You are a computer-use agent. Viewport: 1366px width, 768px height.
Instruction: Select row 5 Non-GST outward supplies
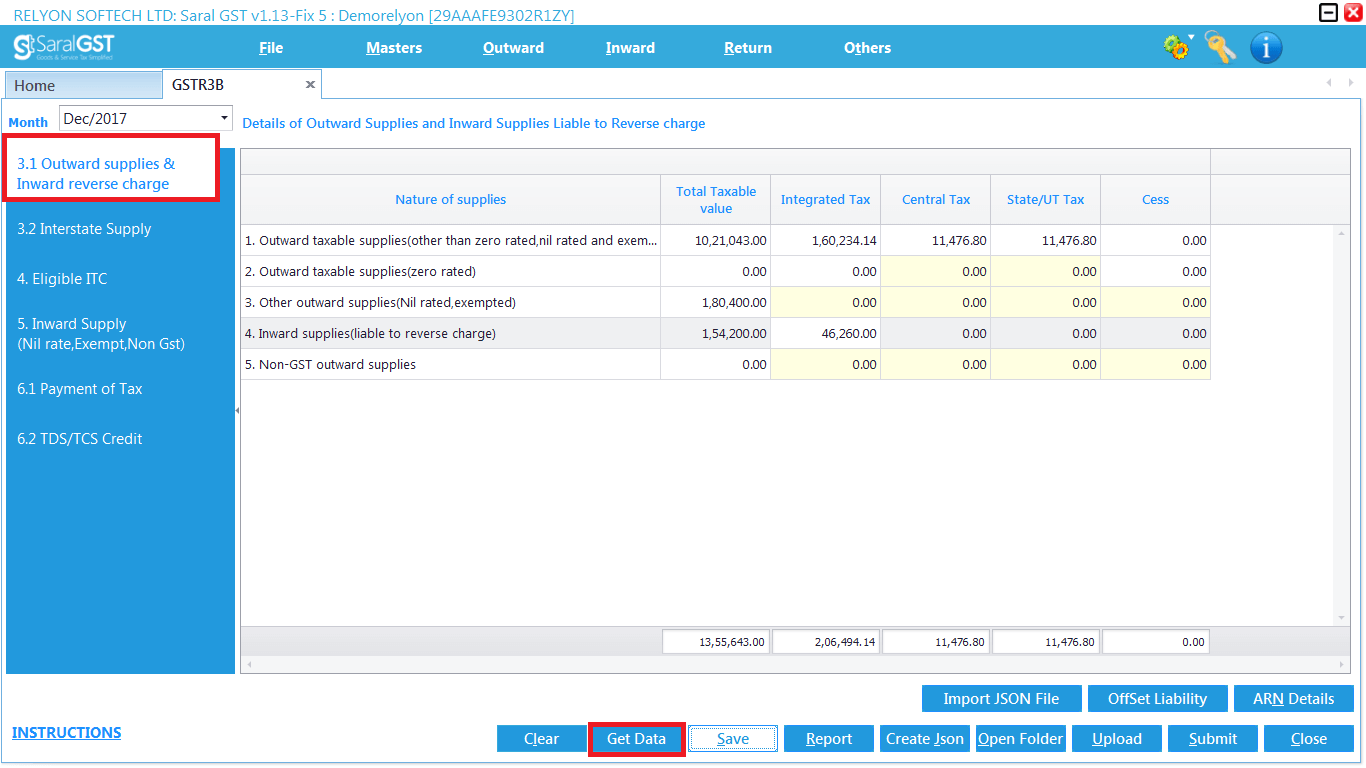point(725,365)
